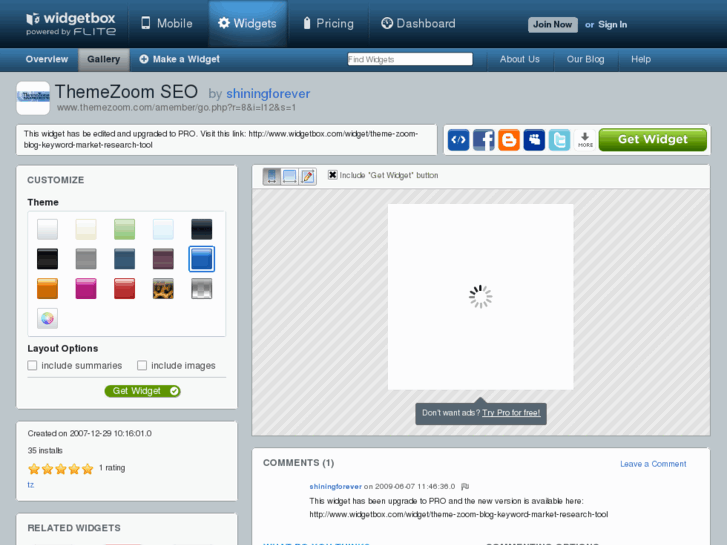Open the About Us link
This screenshot has height=545, width=727.
click(519, 59)
